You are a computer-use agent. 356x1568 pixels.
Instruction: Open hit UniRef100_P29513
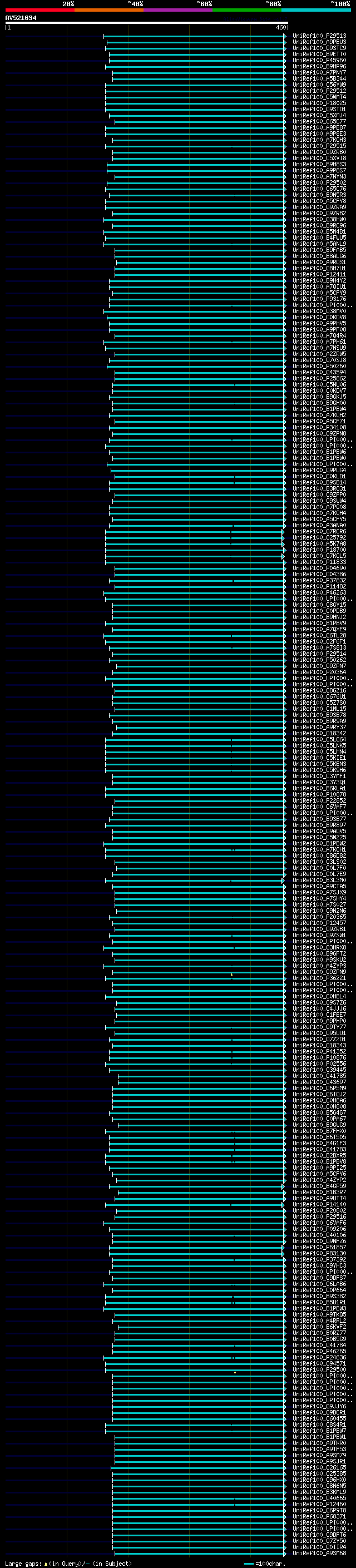319,36
